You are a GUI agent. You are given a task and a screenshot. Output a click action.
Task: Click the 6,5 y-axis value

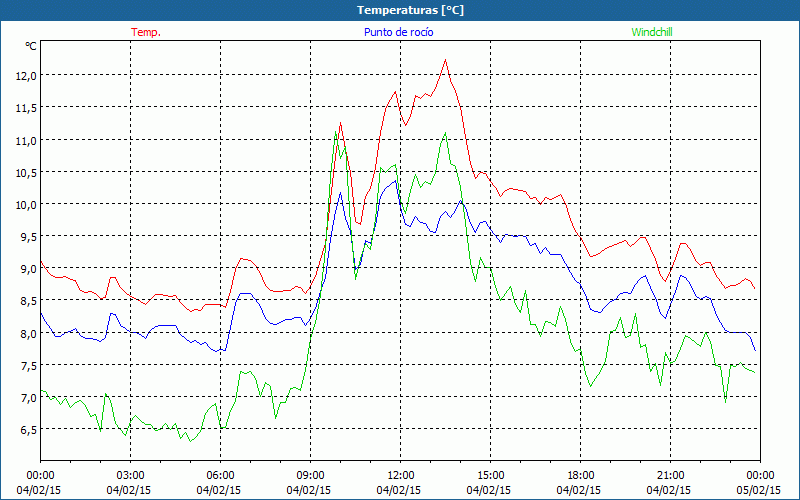[x=29, y=430]
